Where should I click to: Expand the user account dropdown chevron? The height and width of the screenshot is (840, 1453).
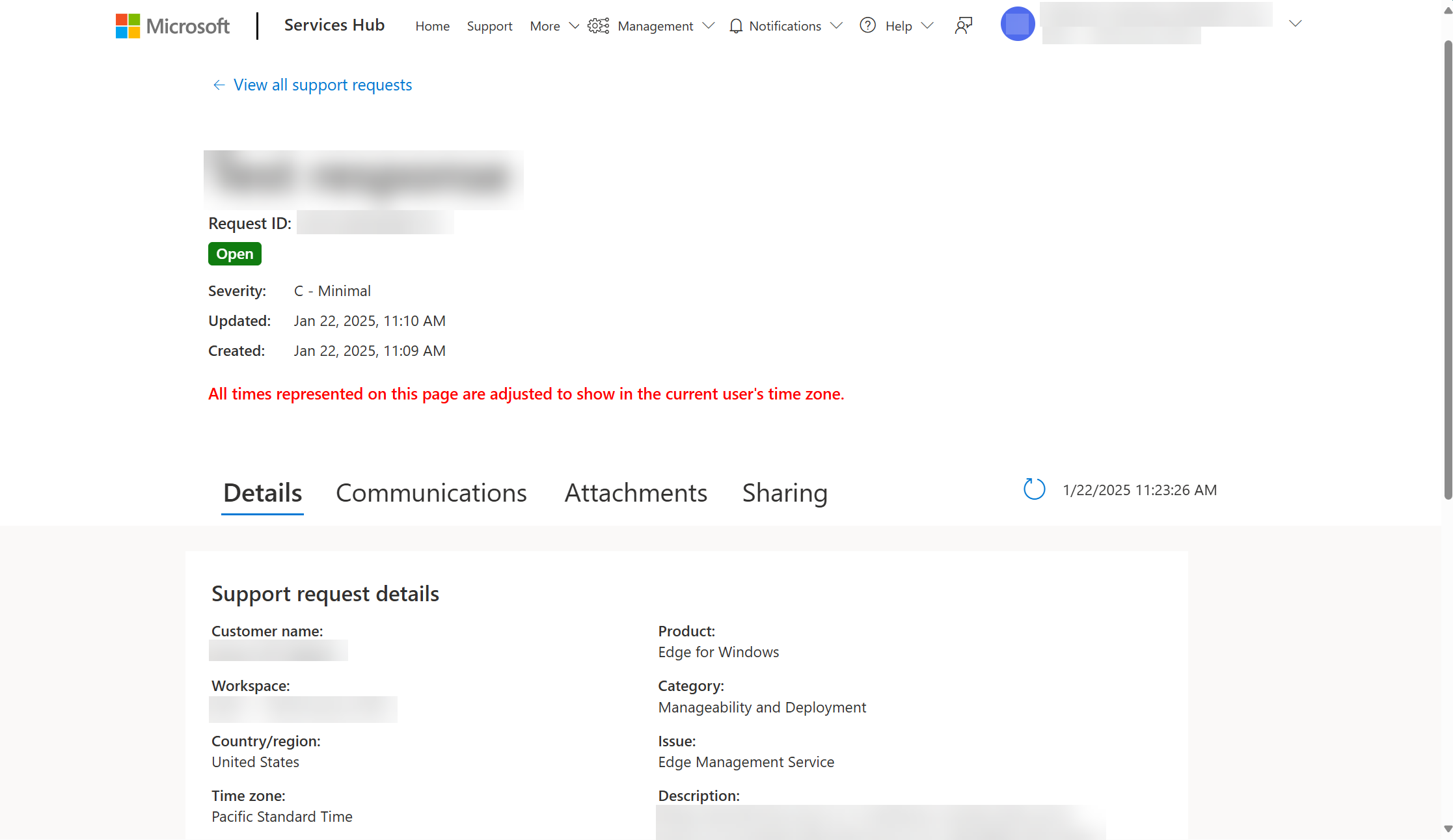(1296, 23)
